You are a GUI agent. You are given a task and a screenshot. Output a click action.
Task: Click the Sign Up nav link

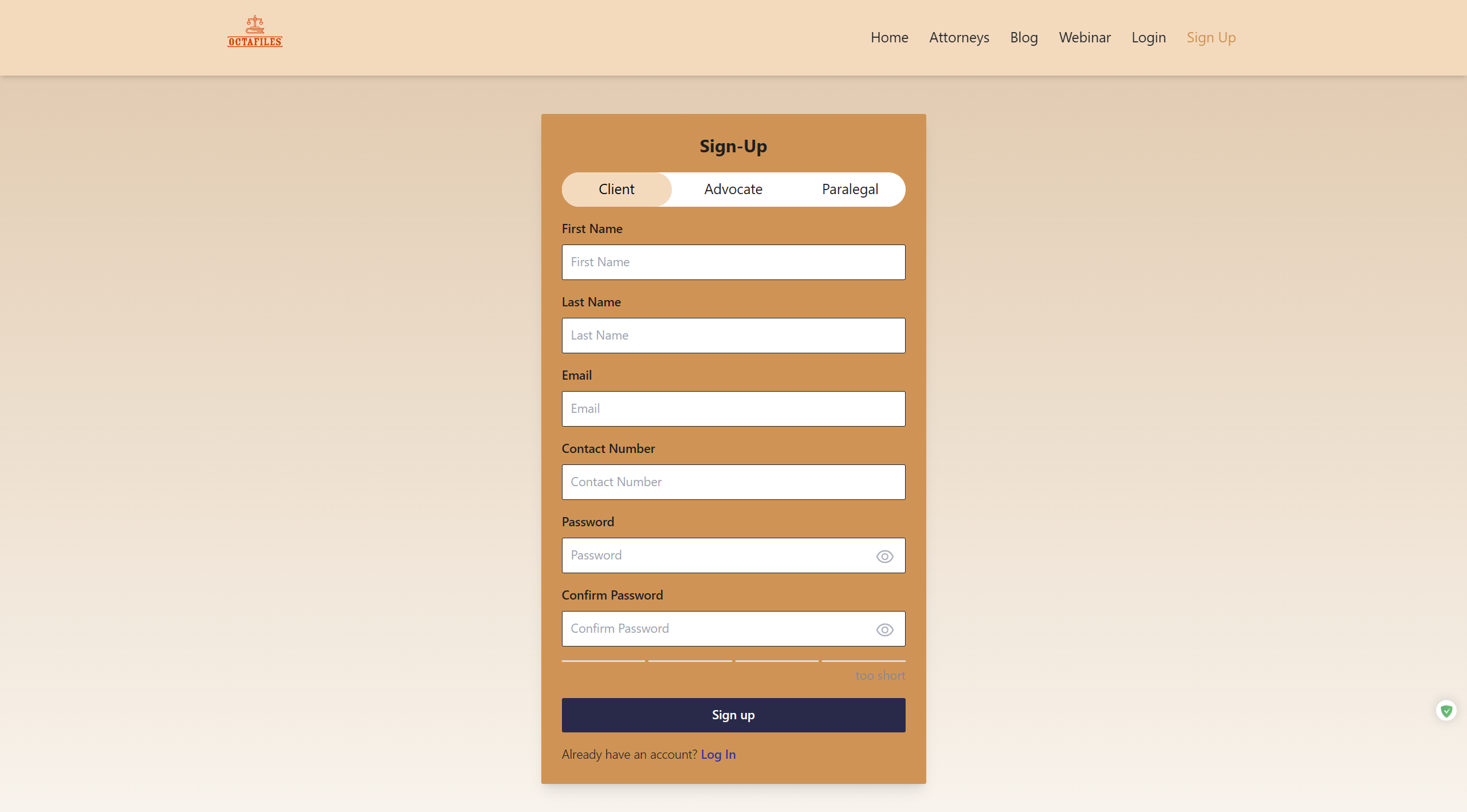(x=1211, y=38)
